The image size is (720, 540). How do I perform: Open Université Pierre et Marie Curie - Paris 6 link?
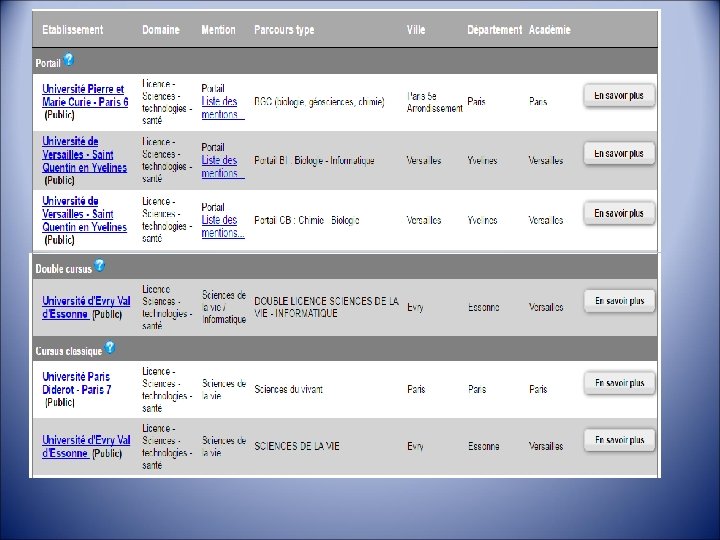pos(85,96)
